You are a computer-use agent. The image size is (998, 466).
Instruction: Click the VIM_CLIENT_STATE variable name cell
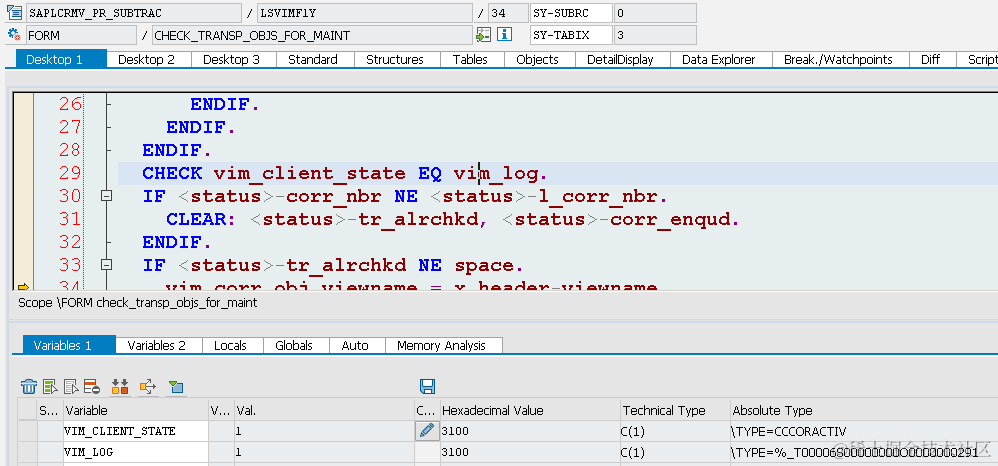pos(136,431)
